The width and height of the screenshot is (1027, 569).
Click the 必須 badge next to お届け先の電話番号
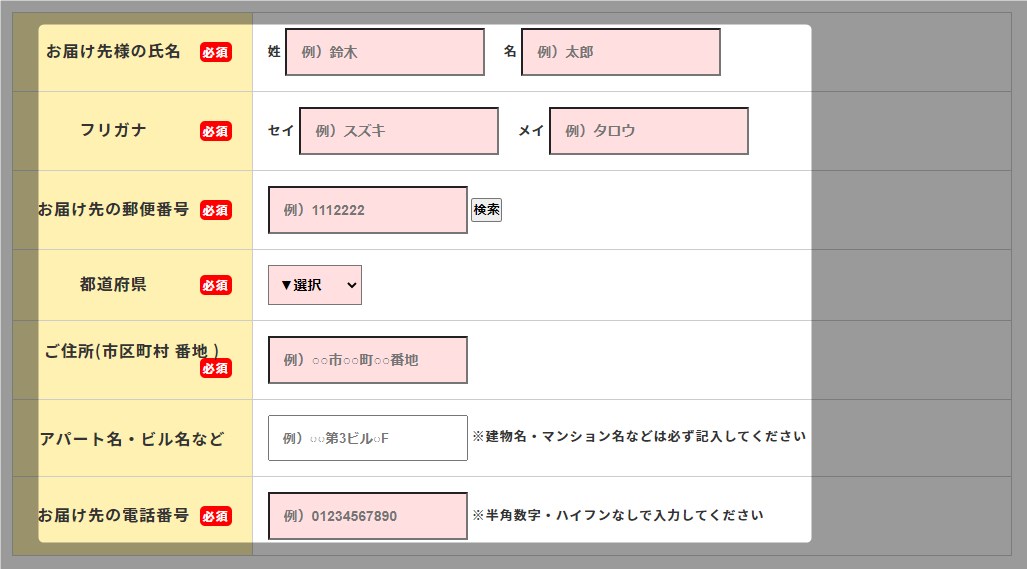tap(215, 516)
